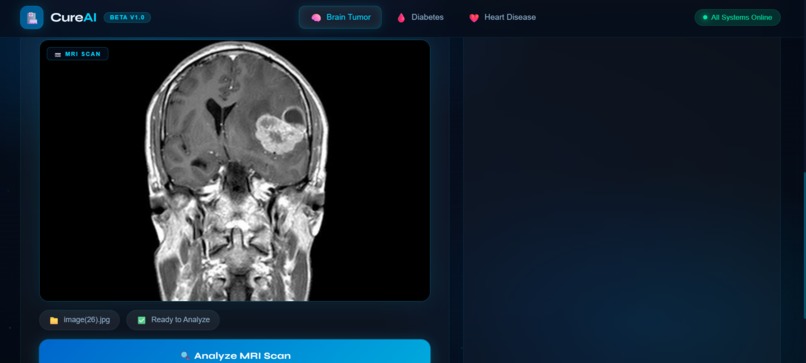The image size is (806, 363).
Task: Click the BETA V1.0 badge
Action: tap(127, 17)
